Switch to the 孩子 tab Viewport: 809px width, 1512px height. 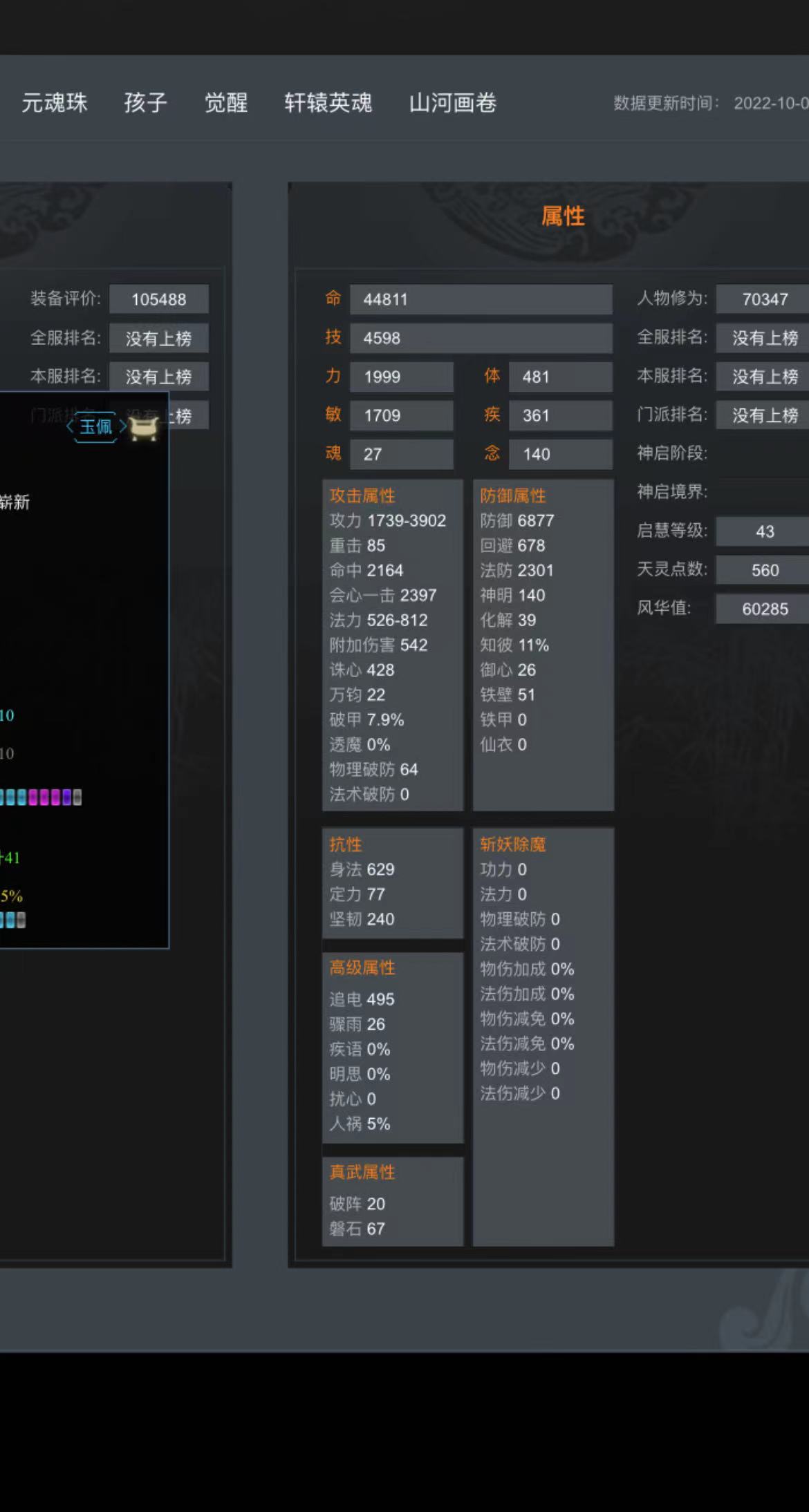point(145,103)
